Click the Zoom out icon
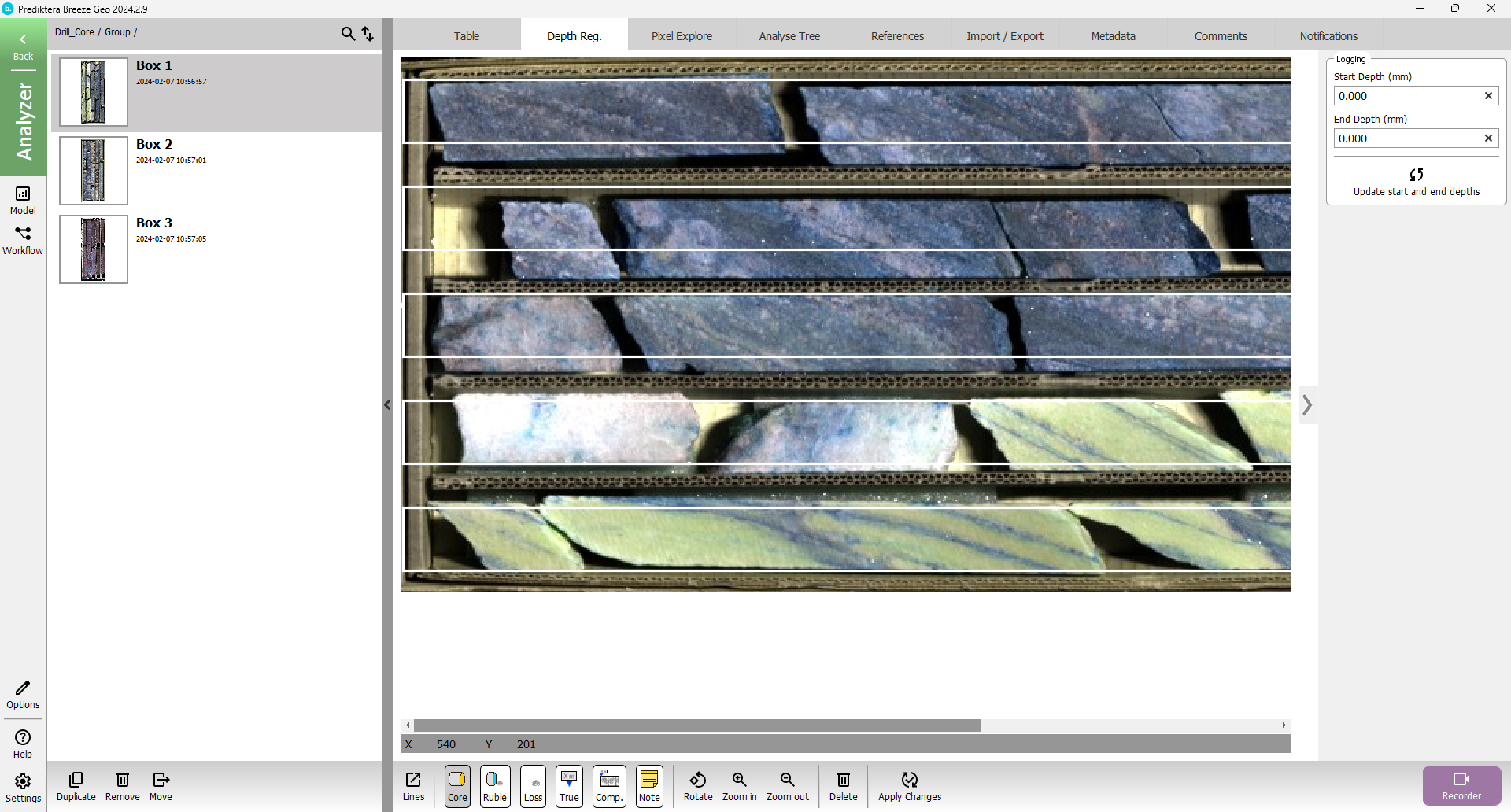This screenshot has height=812, width=1511. point(787,785)
